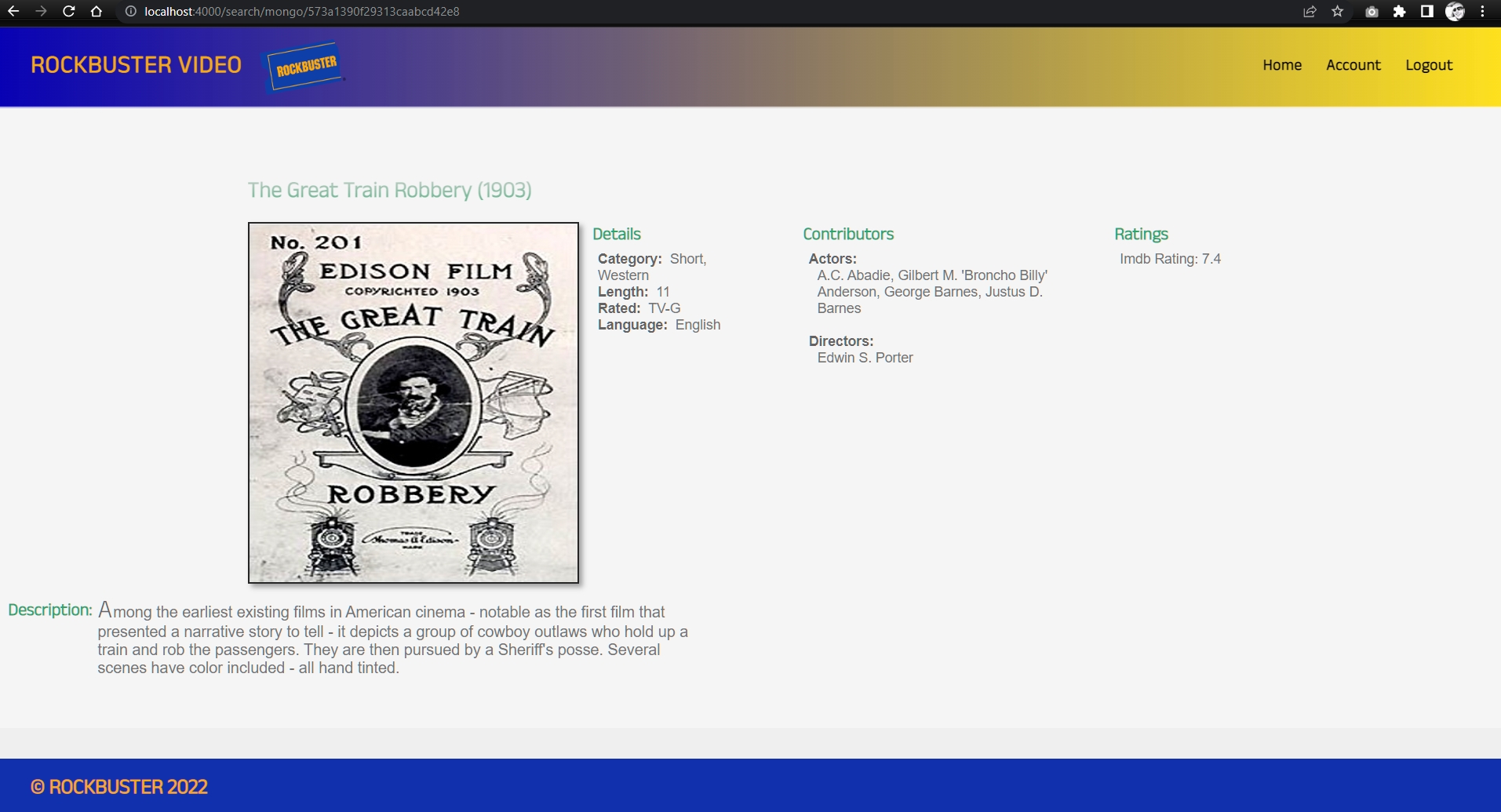
Task: Select the Details section heading
Action: pos(617,234)
